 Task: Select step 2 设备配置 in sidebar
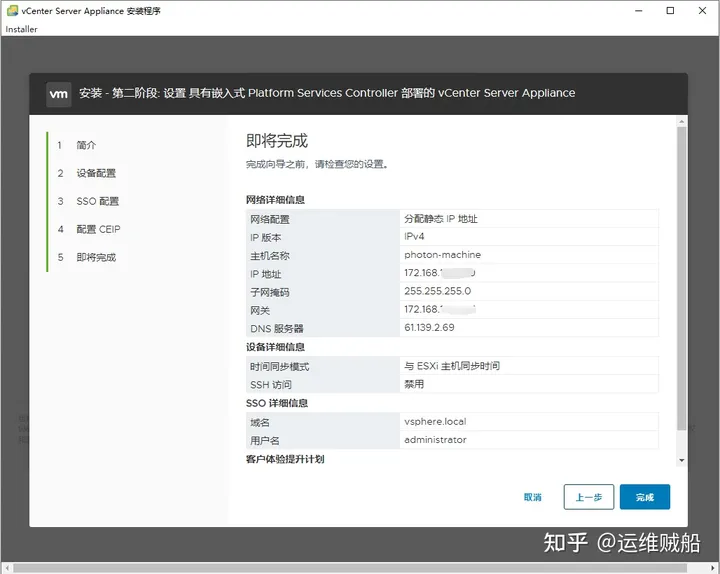pos(96,173)
